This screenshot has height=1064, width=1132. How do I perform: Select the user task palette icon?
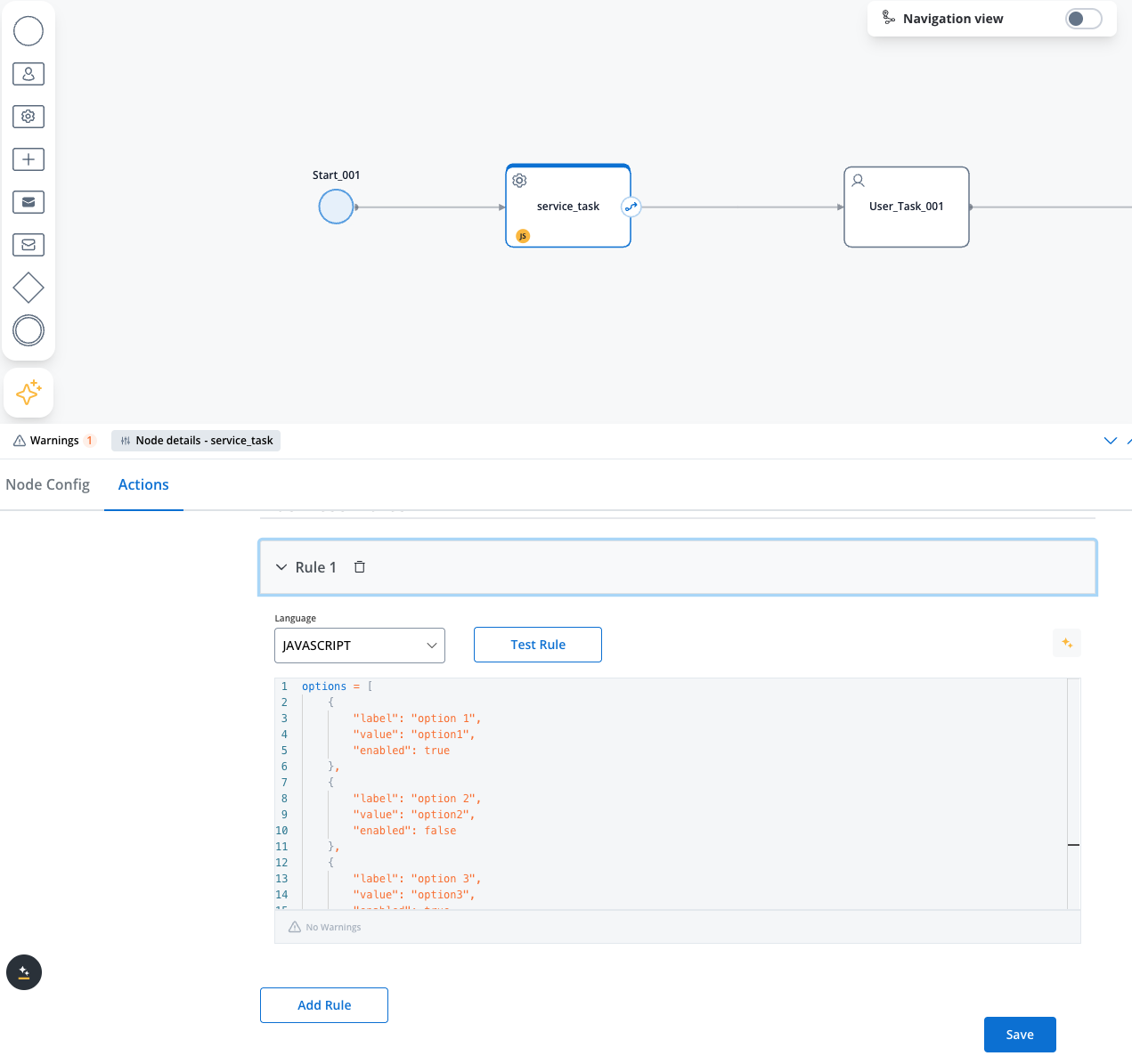[29, 74]
